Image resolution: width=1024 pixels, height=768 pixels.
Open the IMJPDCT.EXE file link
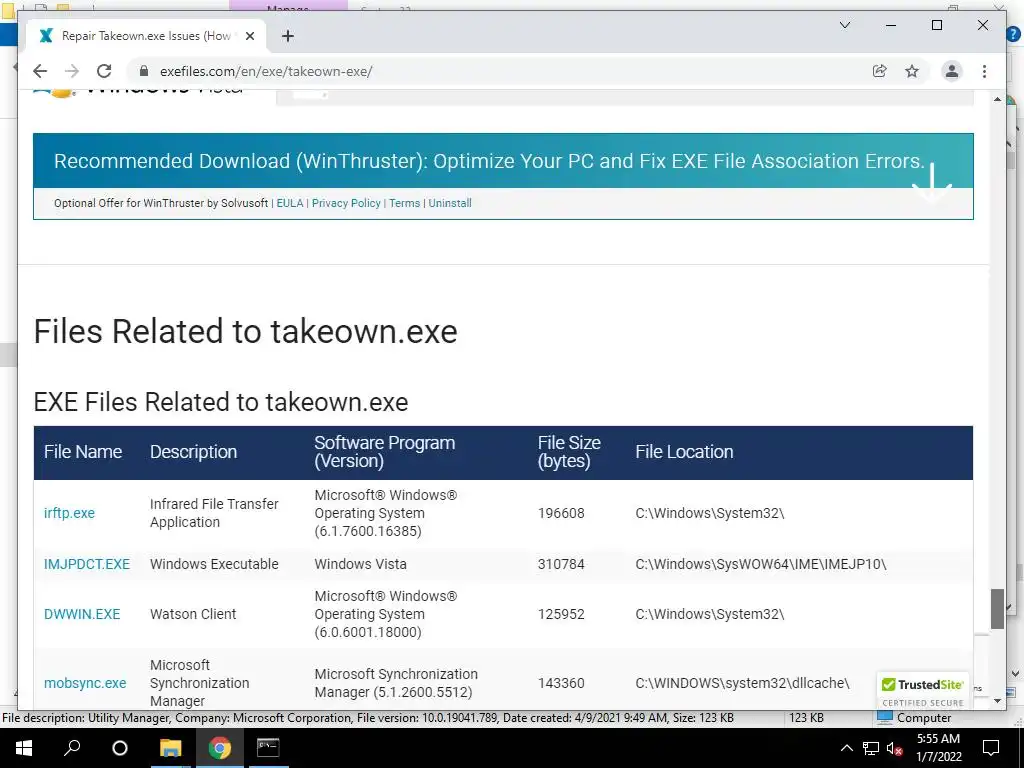(x=87, y=564)
